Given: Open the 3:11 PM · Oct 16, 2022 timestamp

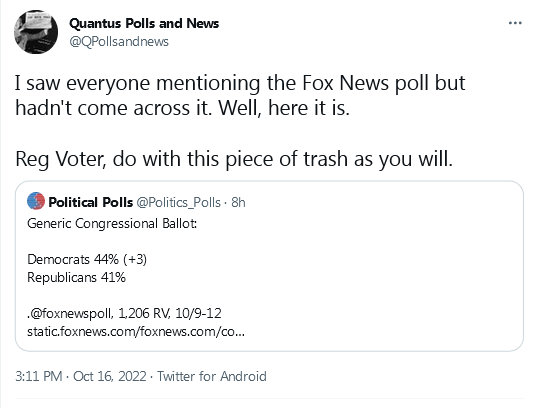Looking at the screenshot, I should tap(81, 376).
